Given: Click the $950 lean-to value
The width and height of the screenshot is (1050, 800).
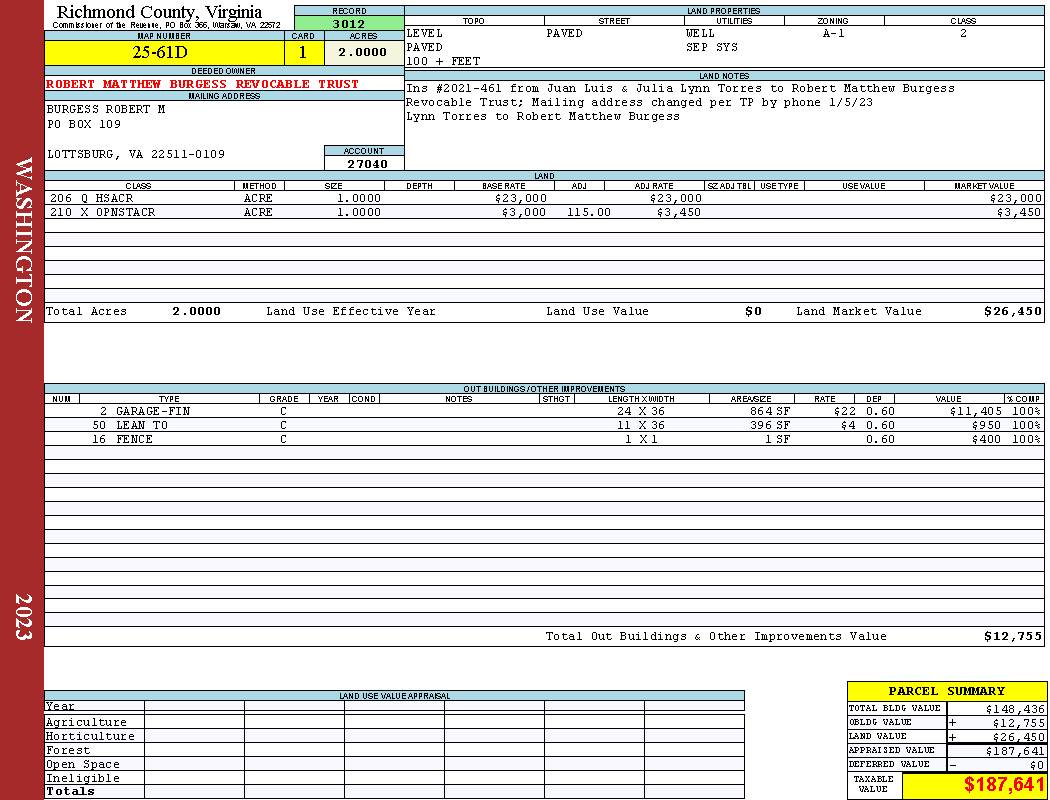Looking at the screenshot, I should click(x=986, y=425).
